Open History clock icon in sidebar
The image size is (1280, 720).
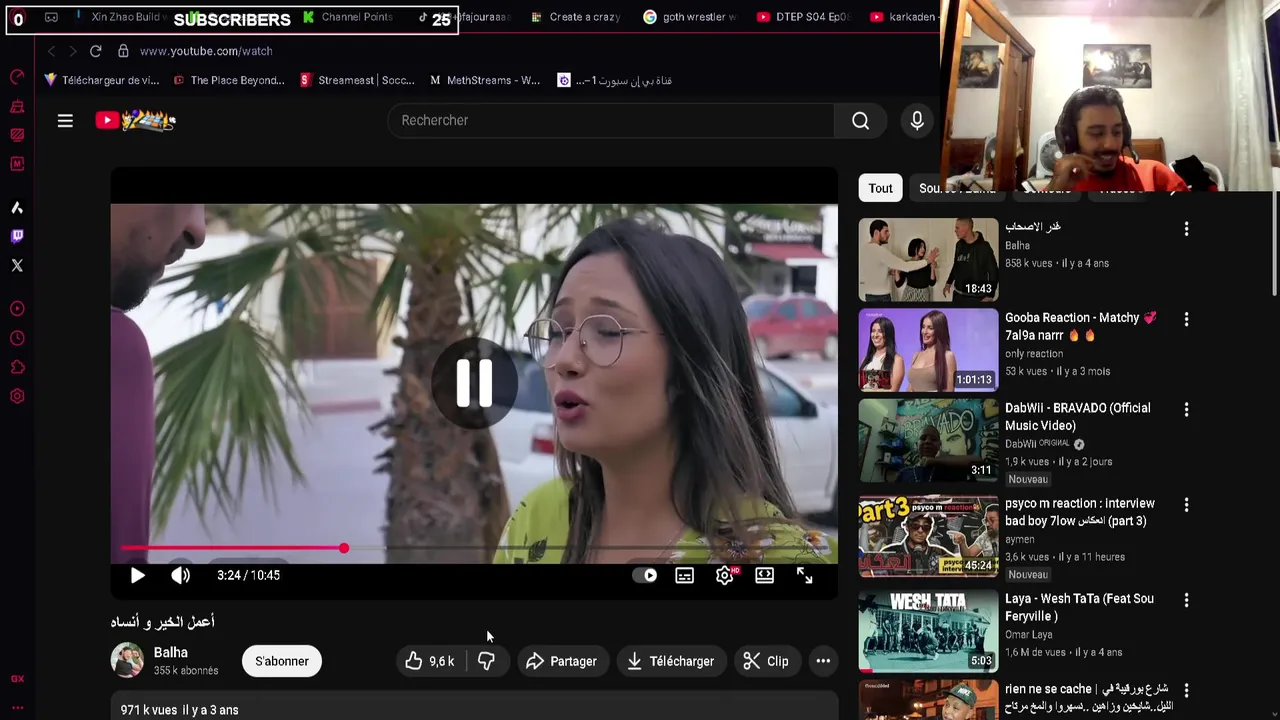(17, 338)
